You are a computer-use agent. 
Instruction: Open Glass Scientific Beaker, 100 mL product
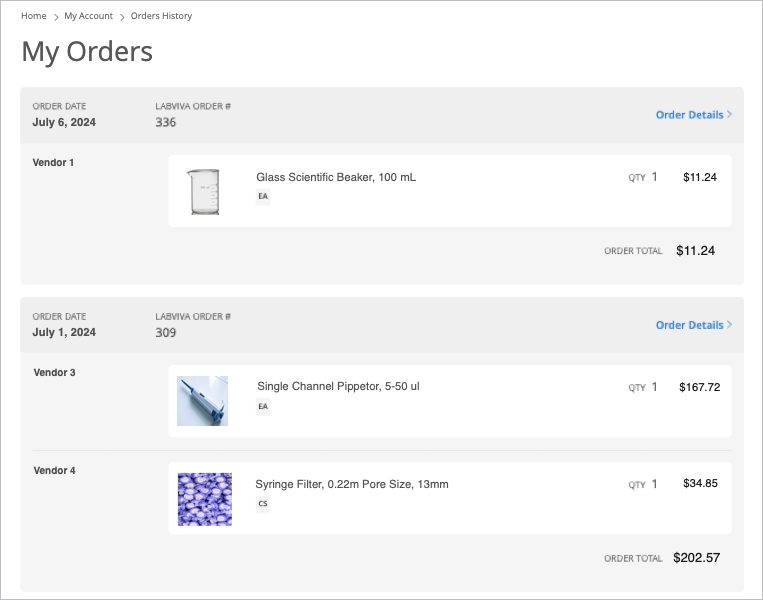336,177
